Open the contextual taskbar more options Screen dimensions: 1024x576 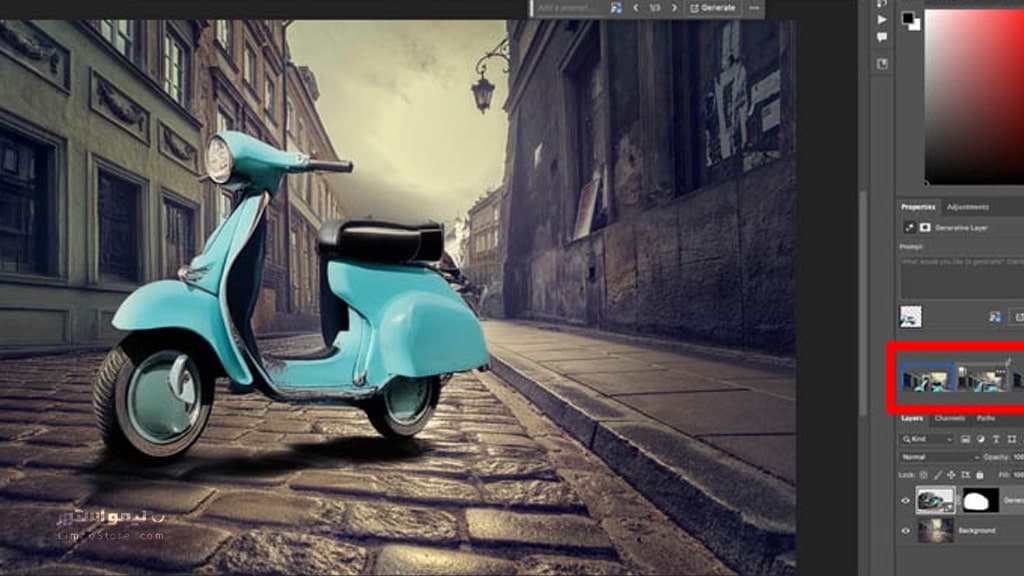point(754,8)
